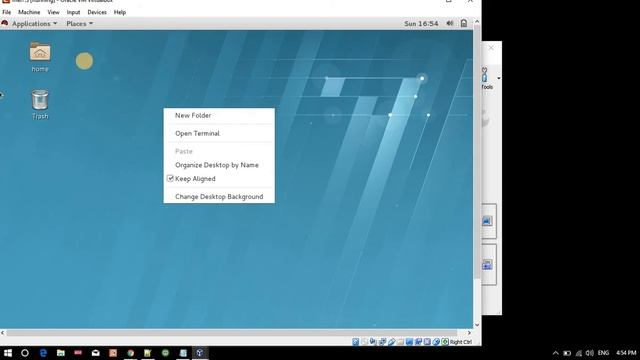Open File Explorer from taskbar
Screen dimensions: 640x360
tap(60, 353)
